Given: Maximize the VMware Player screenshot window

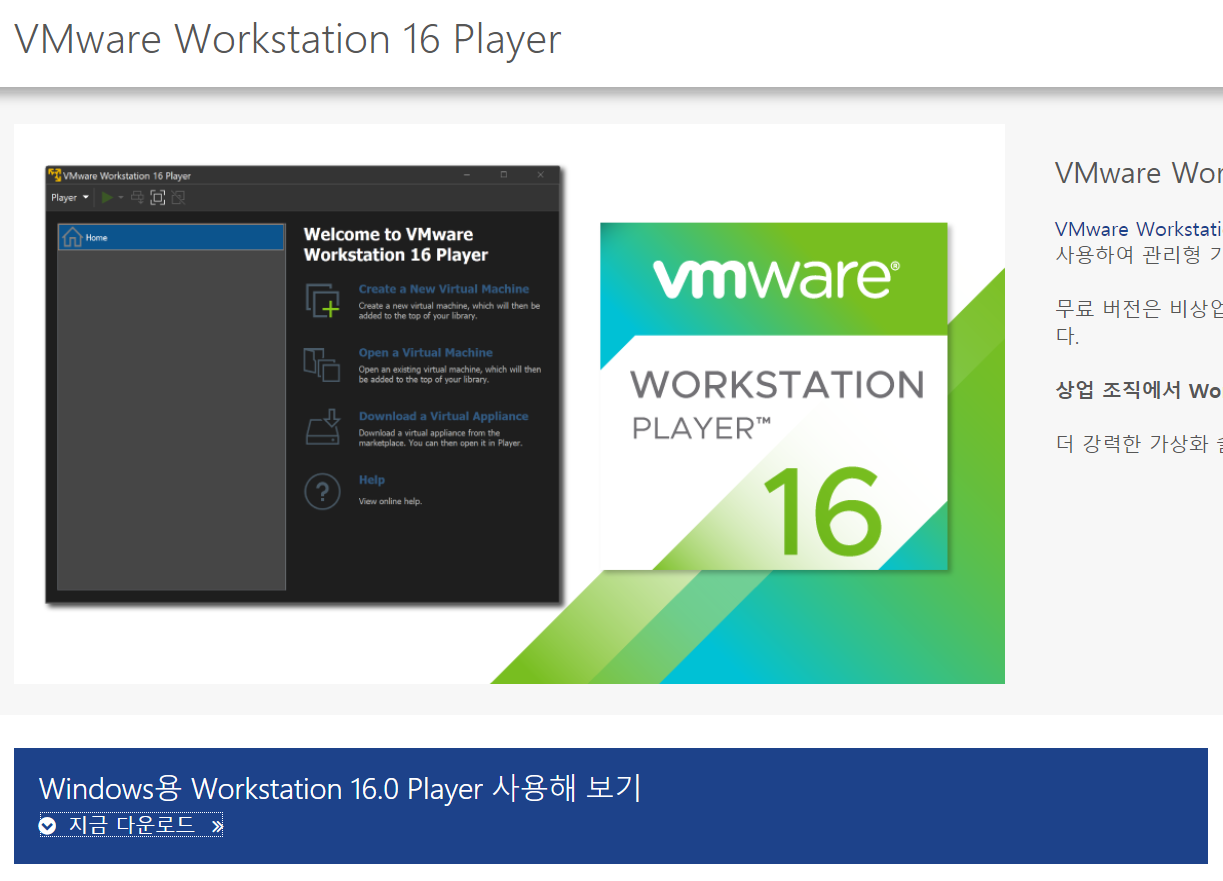Looking at the screenshot, I should tap(504, 175).
